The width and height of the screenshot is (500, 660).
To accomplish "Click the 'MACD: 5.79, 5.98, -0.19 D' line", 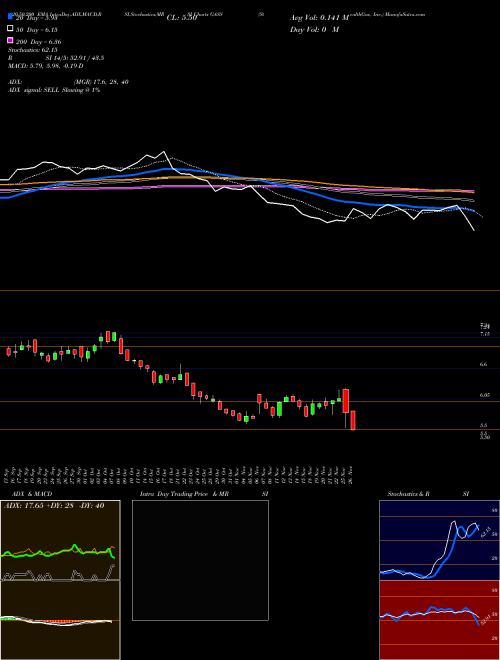I will tap(45, 66).
